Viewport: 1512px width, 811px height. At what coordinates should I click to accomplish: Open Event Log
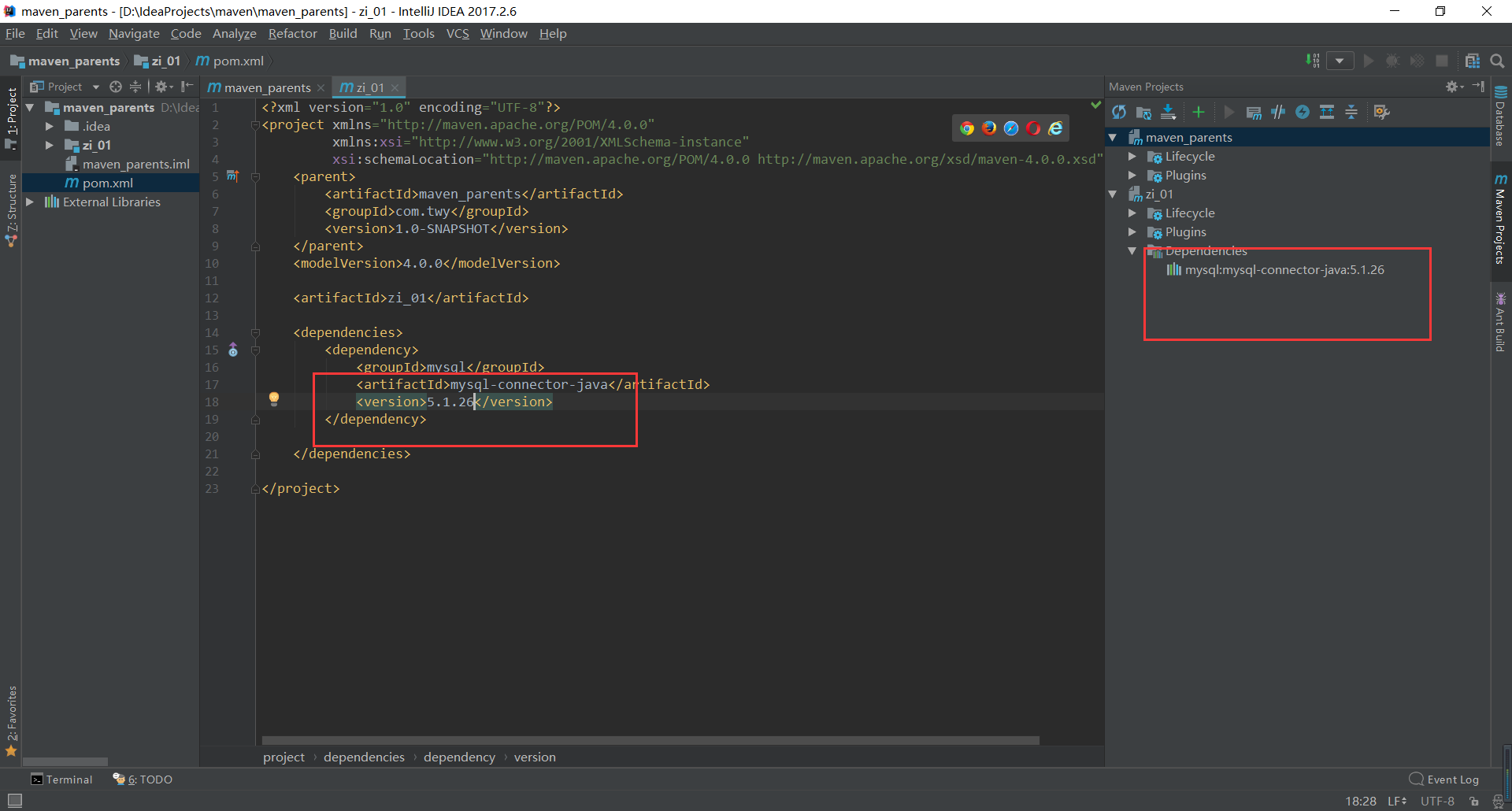point(1444,779)
